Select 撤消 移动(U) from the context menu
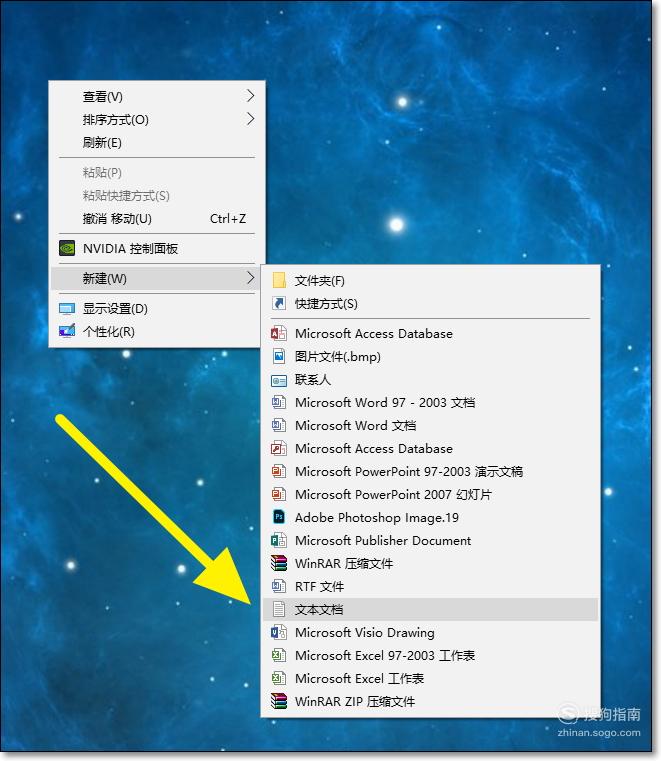Viewport: 661px width, 761px height. coord(157,218)
